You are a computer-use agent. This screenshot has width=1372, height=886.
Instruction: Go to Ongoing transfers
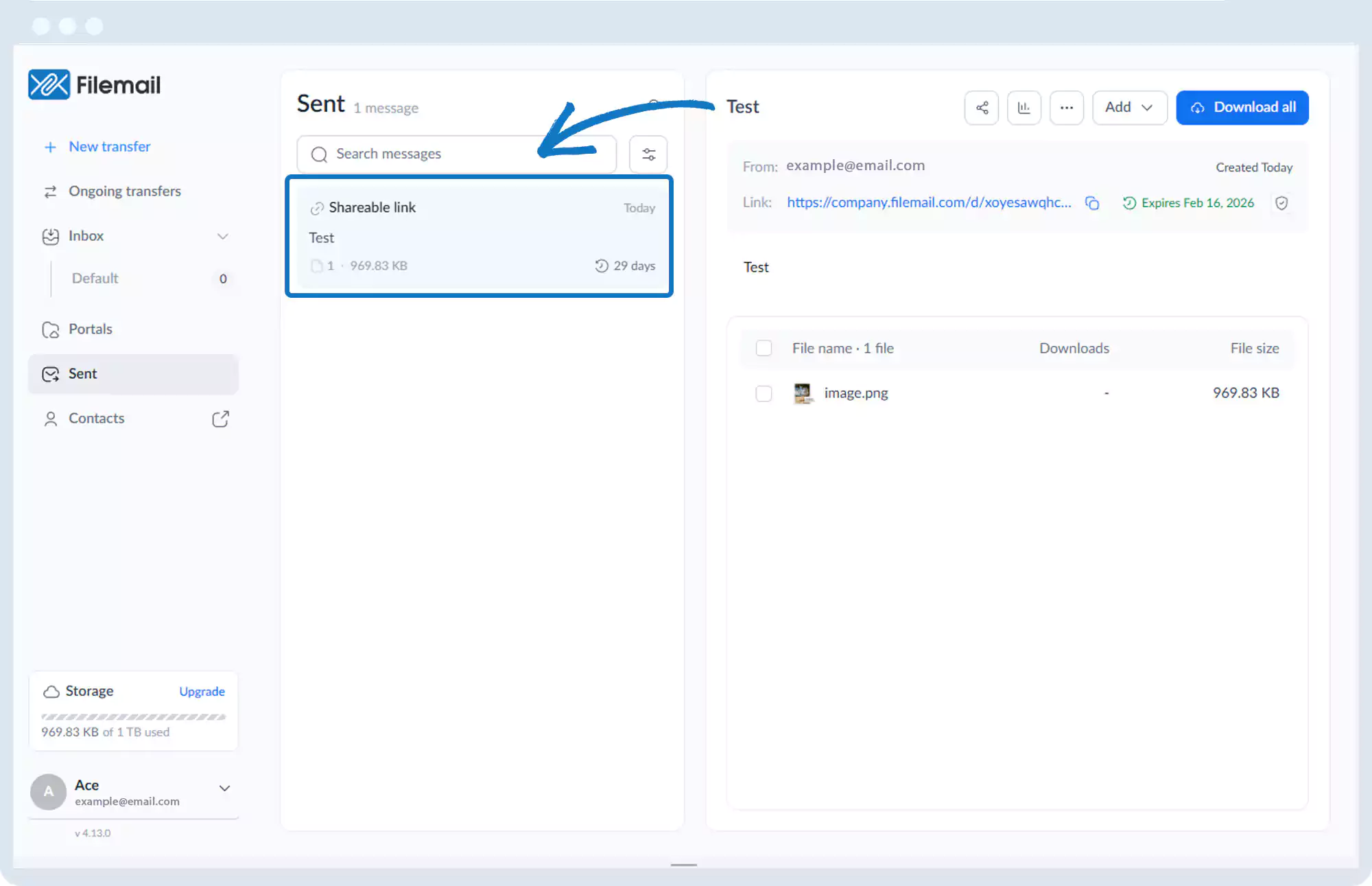point(124,191)
